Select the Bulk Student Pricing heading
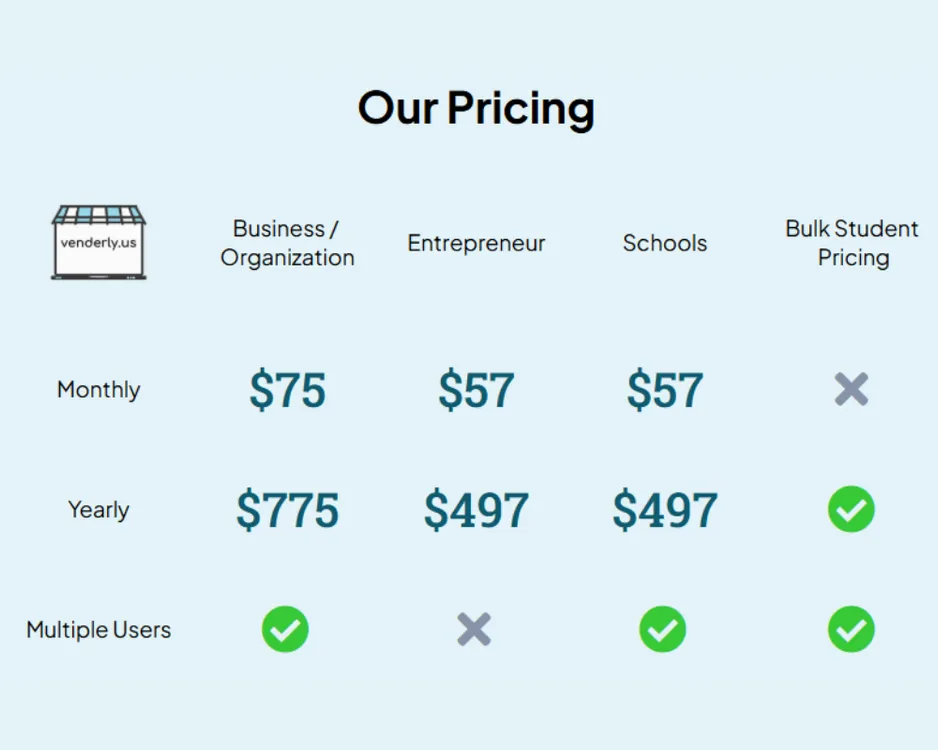The image size is (938, 750). 852,243
